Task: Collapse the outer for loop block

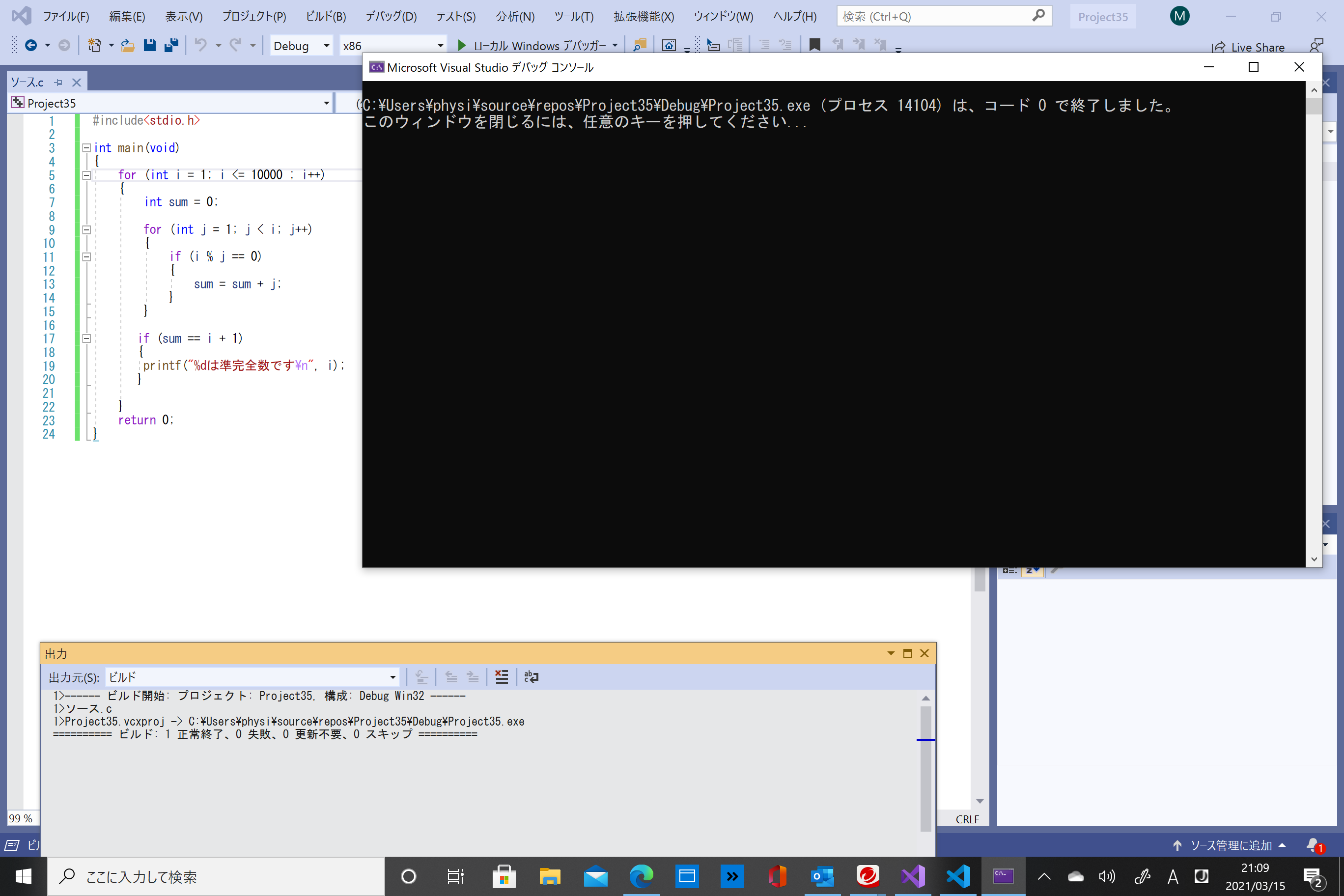Action: coord(86,175)
